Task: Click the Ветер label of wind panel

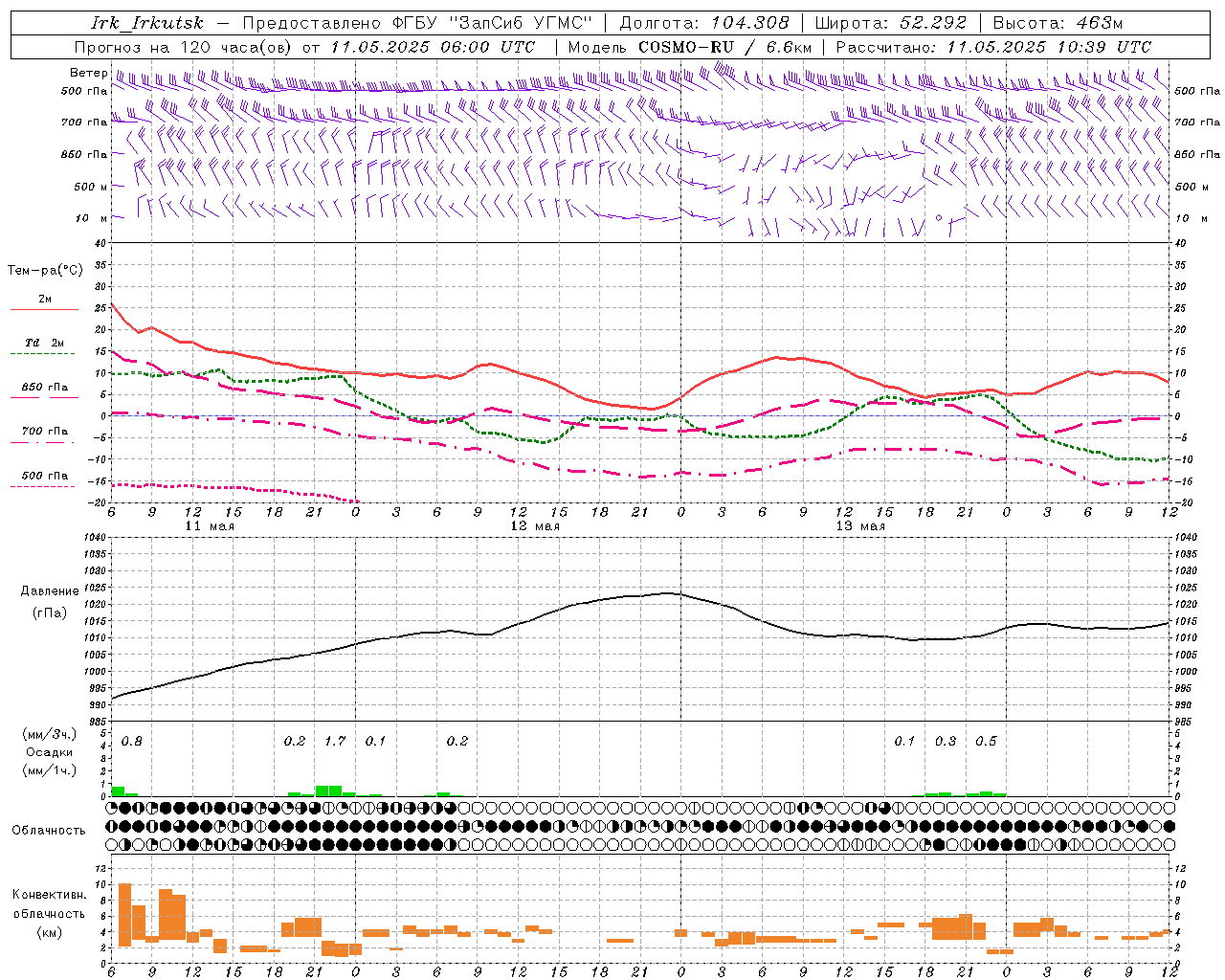Action: [88, 73]
